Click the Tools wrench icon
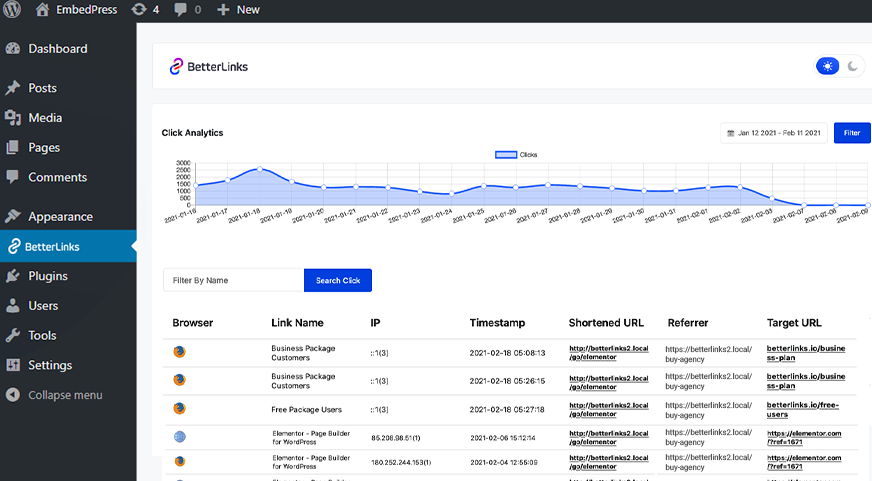 tap(13, 335)
